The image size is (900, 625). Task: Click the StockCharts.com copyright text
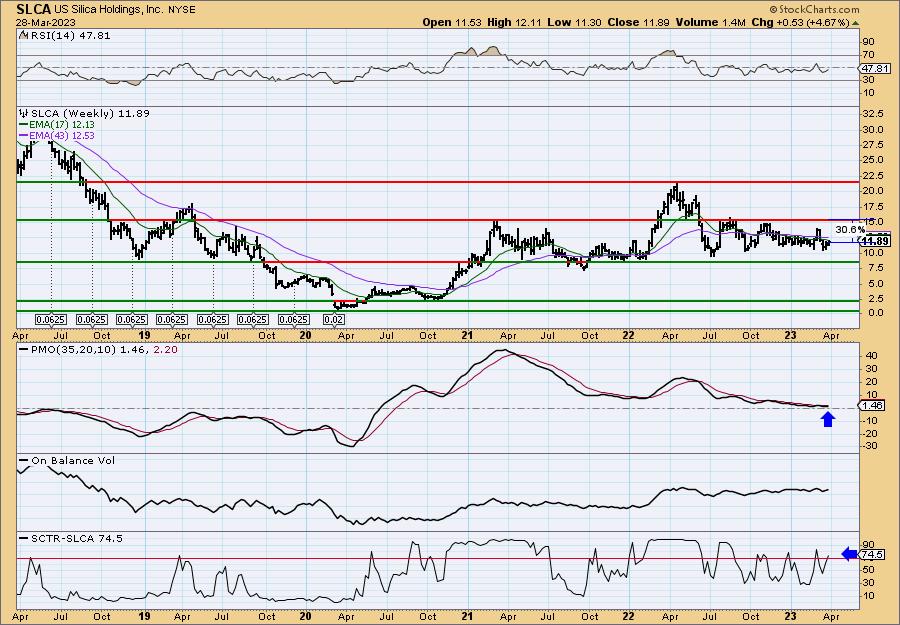click(x=814, y=9)
